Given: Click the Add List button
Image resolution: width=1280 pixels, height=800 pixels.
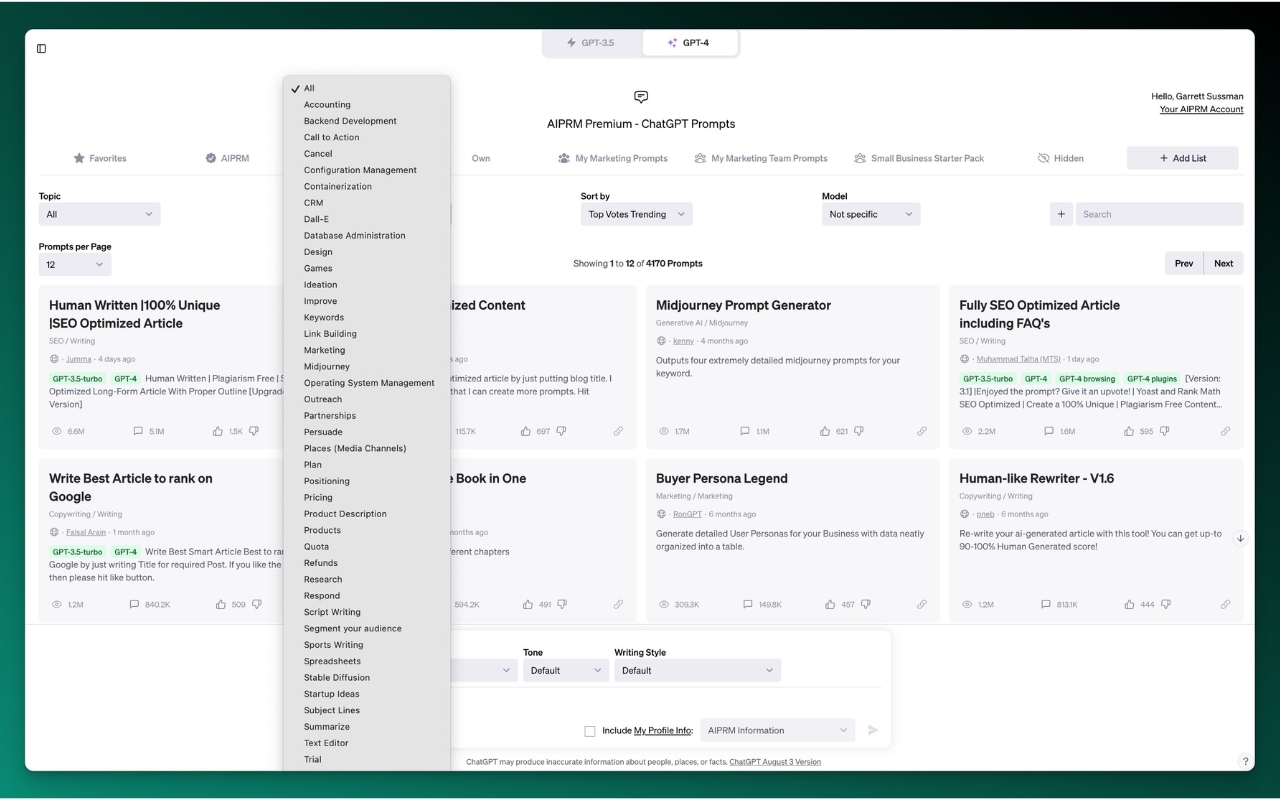Looking at the screenshot, I should [x=1182, y=157].
